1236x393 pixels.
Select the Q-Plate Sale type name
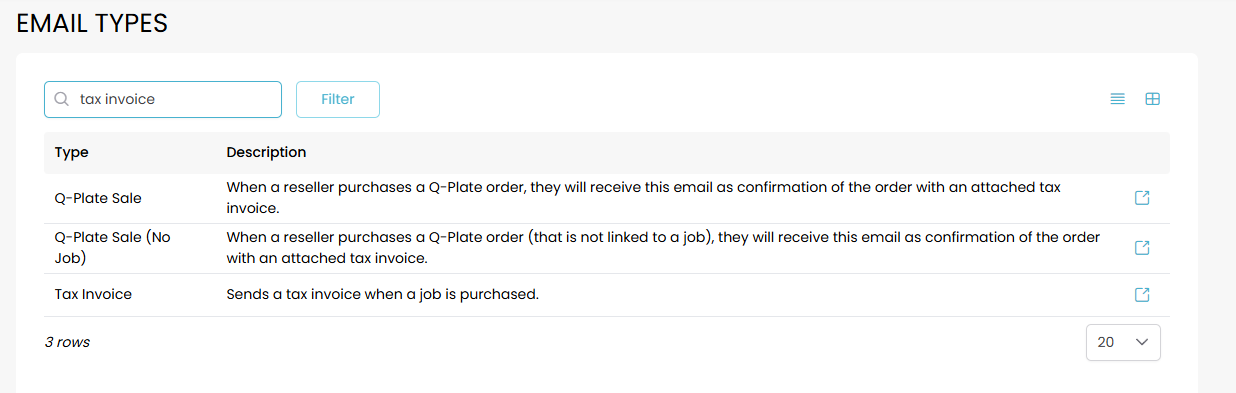tap(98, 198)
